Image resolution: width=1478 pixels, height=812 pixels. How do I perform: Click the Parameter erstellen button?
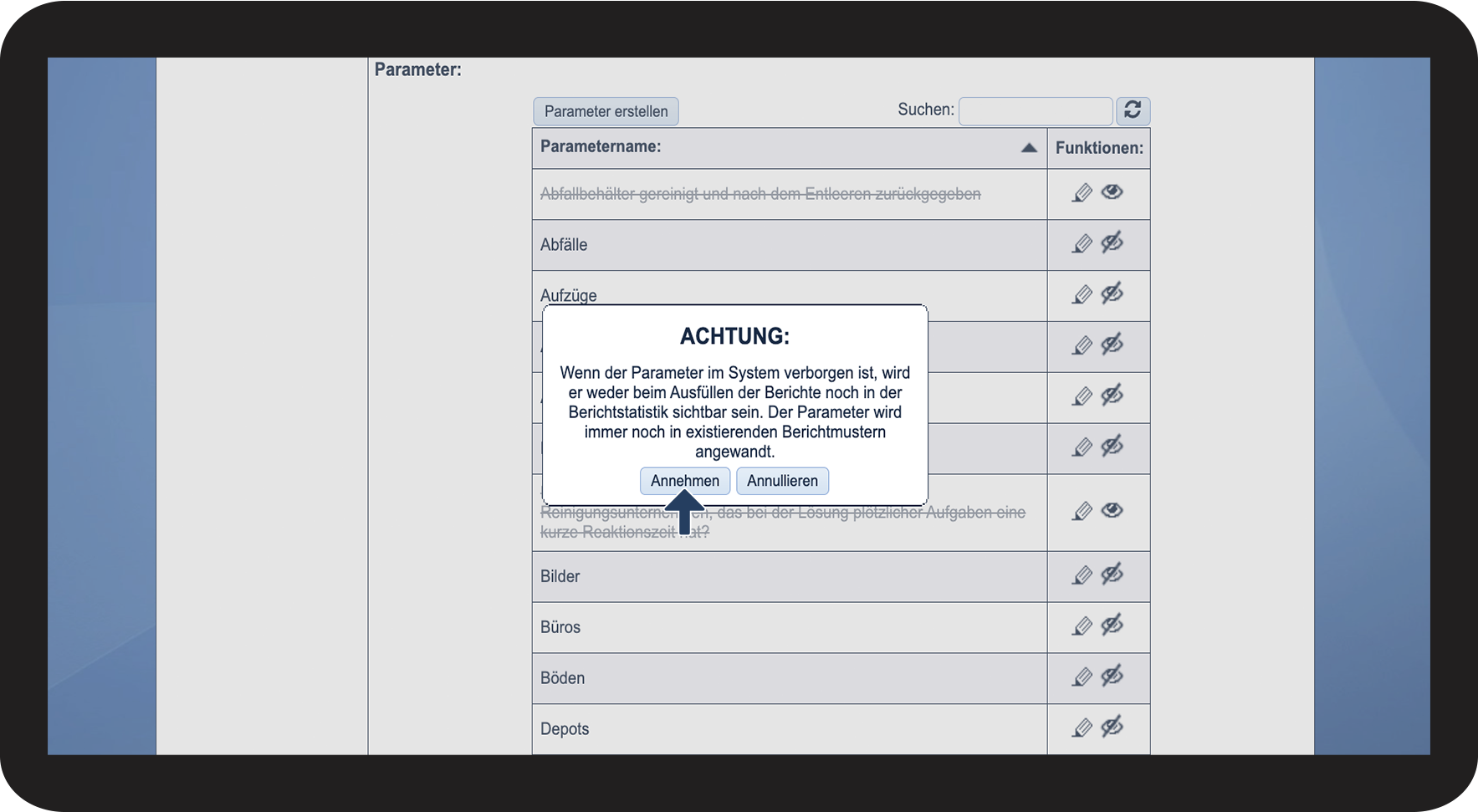(606, 111)
